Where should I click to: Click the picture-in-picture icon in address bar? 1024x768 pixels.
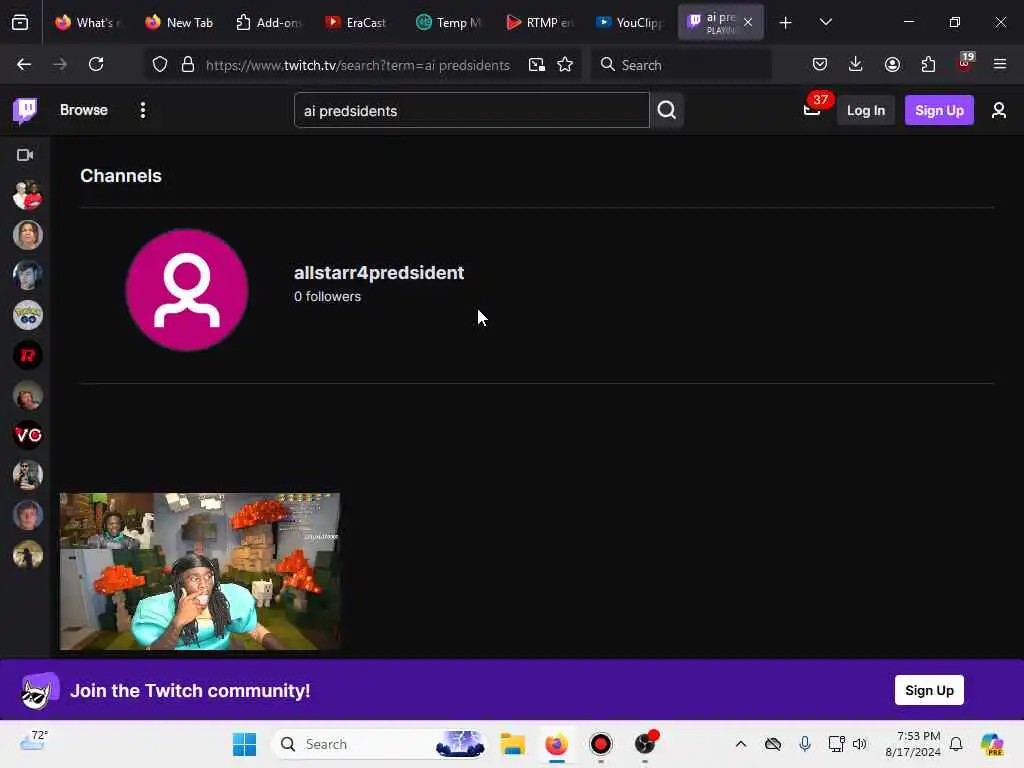(537, 64)
